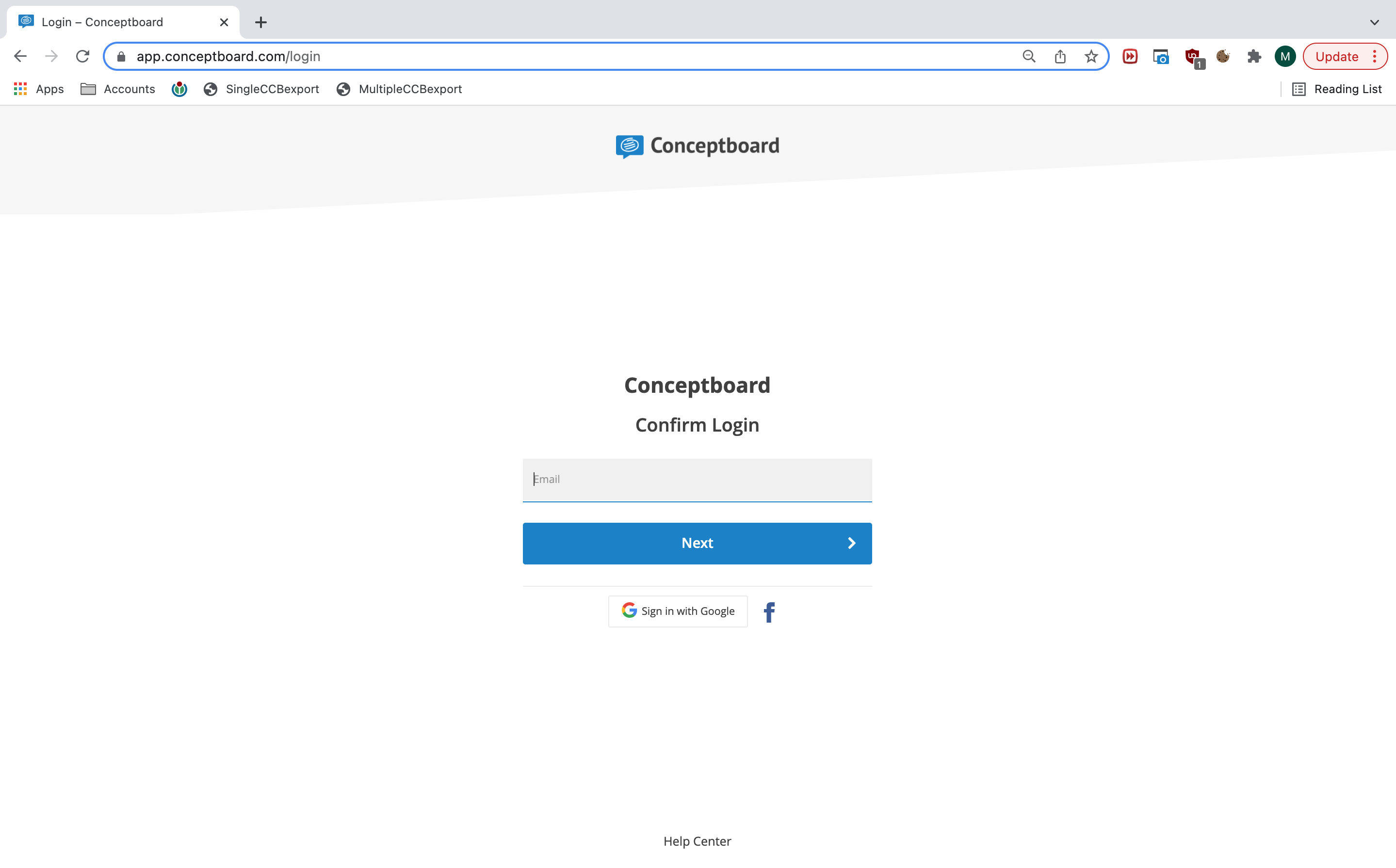Click the Update button in Chrome toolbar

[x=1336, y=56]
